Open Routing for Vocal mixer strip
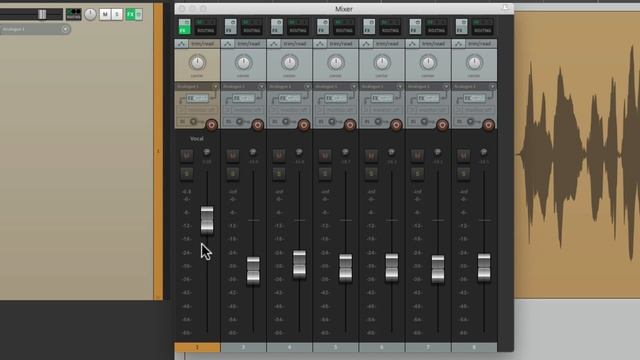Viewport: 640px width, 360px height. click(x=205, y=27)
